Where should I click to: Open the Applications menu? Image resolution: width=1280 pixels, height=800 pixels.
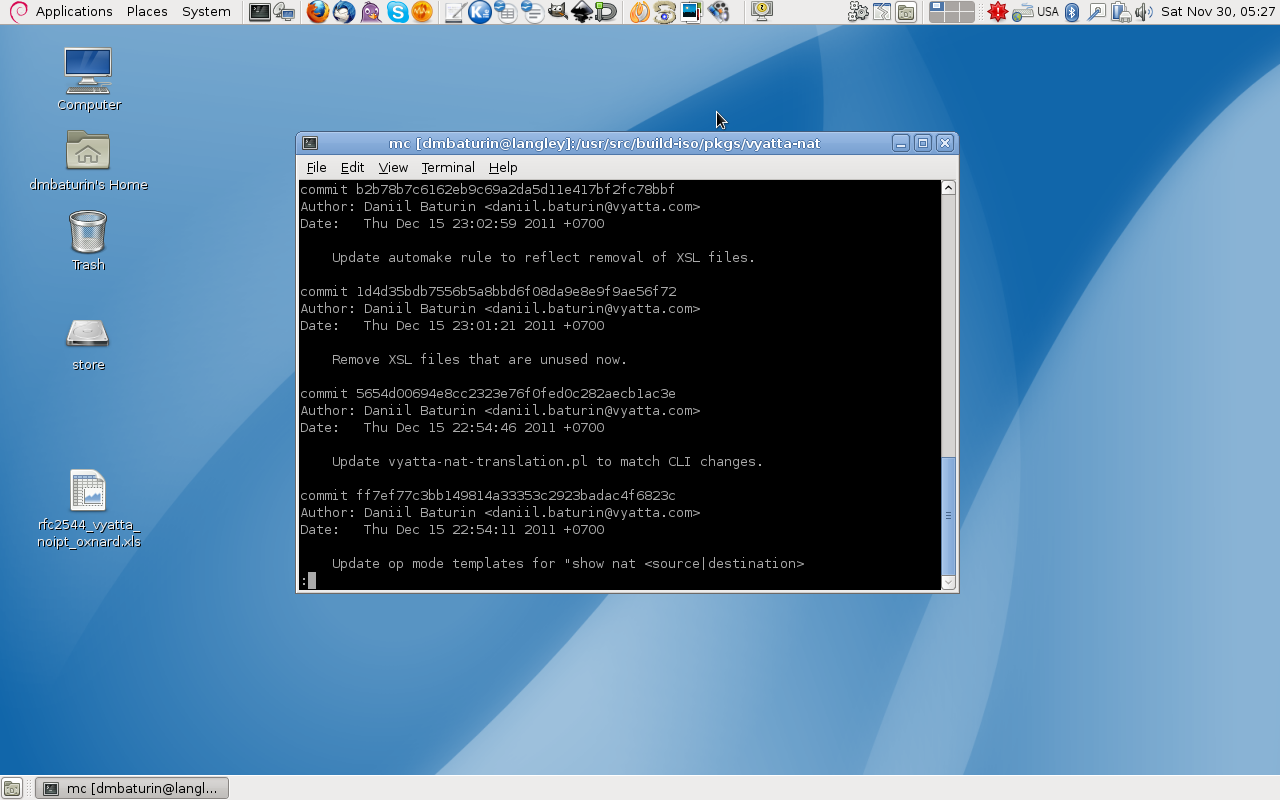click(x=74, y=12)
